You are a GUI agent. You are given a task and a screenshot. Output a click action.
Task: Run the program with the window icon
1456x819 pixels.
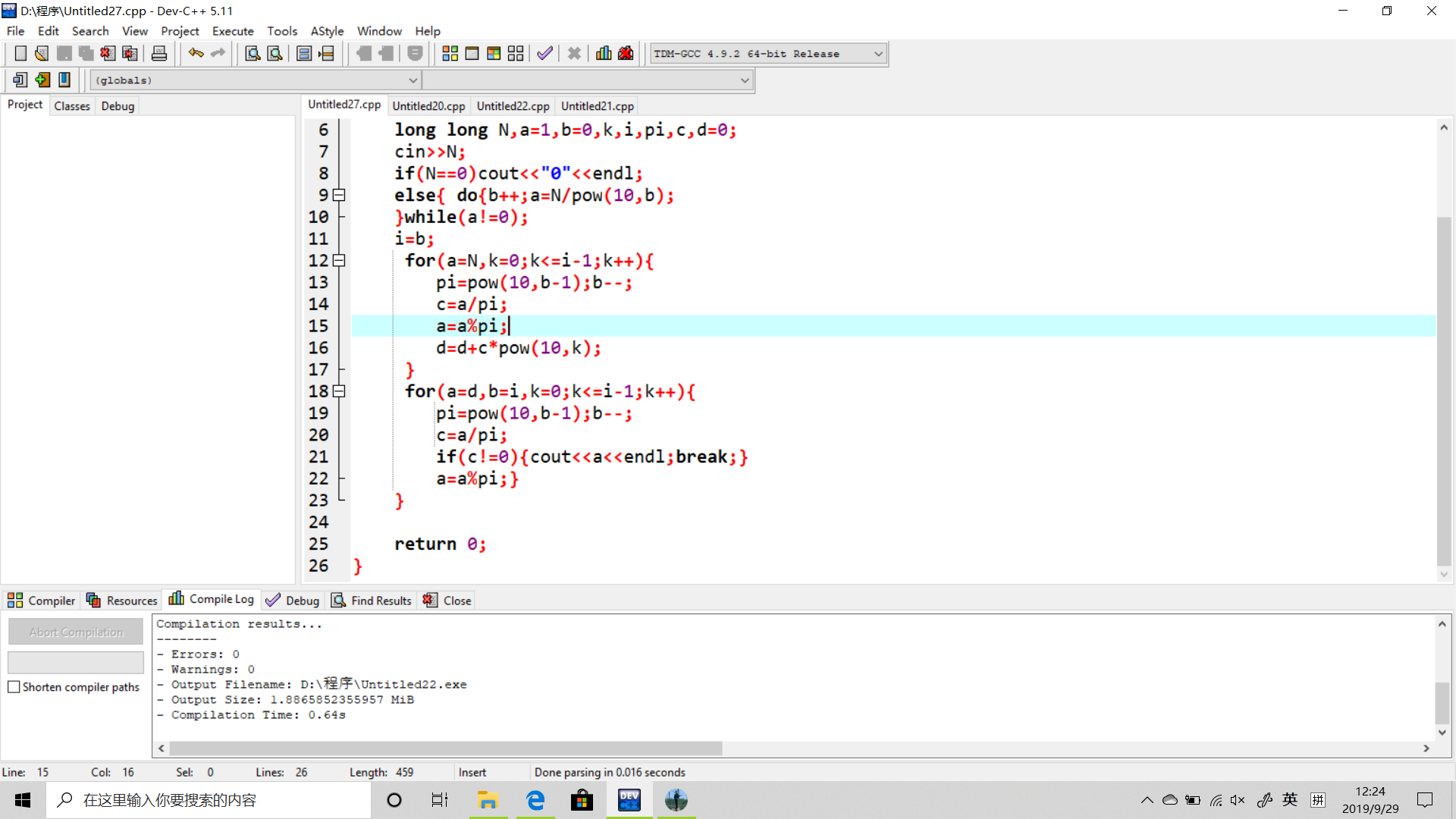point(472,54)
